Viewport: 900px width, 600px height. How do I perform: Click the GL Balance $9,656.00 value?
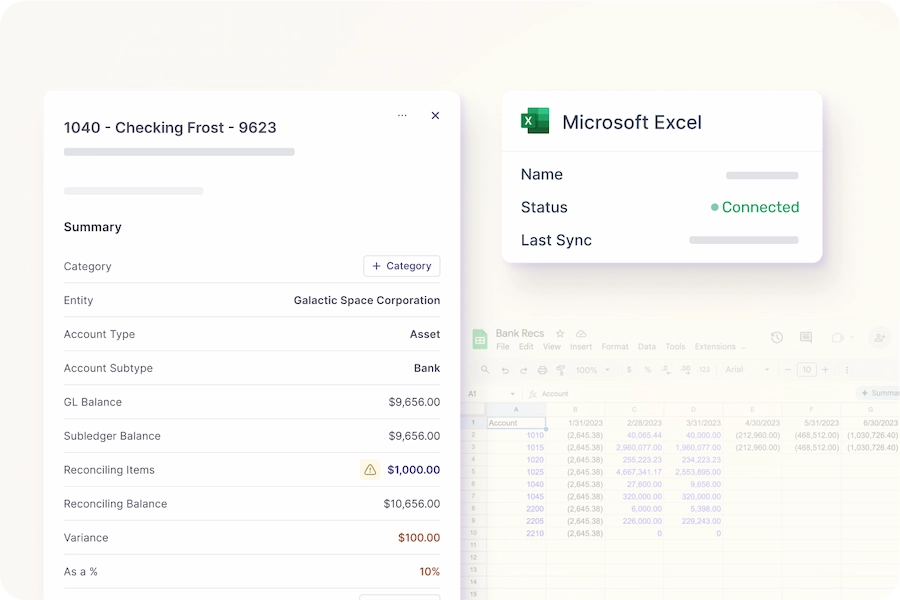point(414,402)
